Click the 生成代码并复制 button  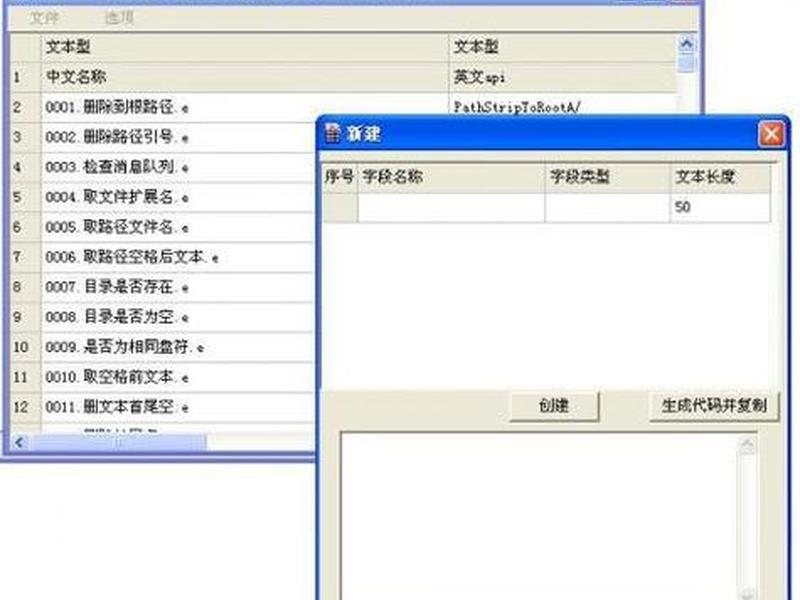[714, 406]
